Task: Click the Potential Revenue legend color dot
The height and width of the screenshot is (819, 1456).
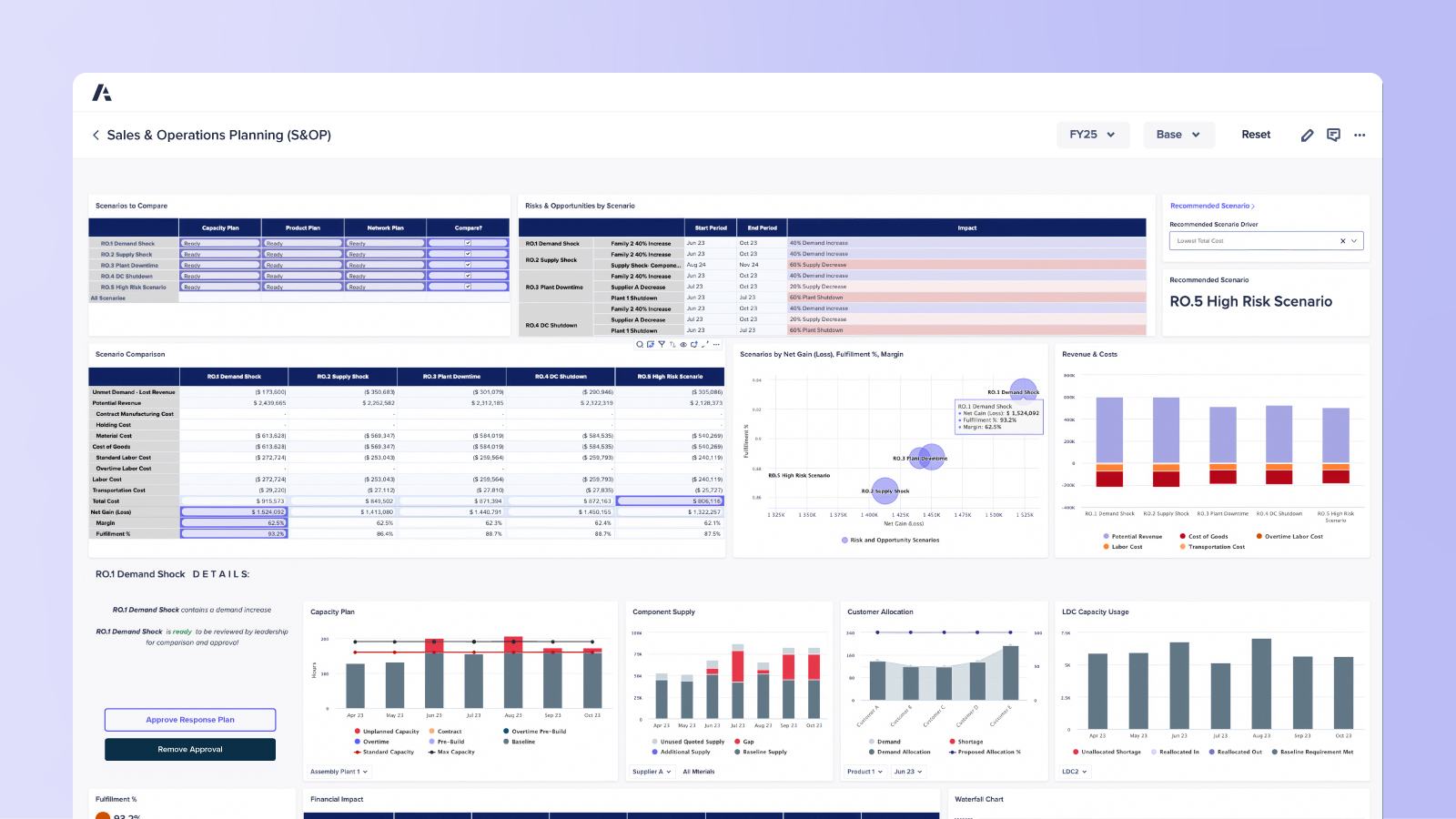Action: tap(1105, 536)
